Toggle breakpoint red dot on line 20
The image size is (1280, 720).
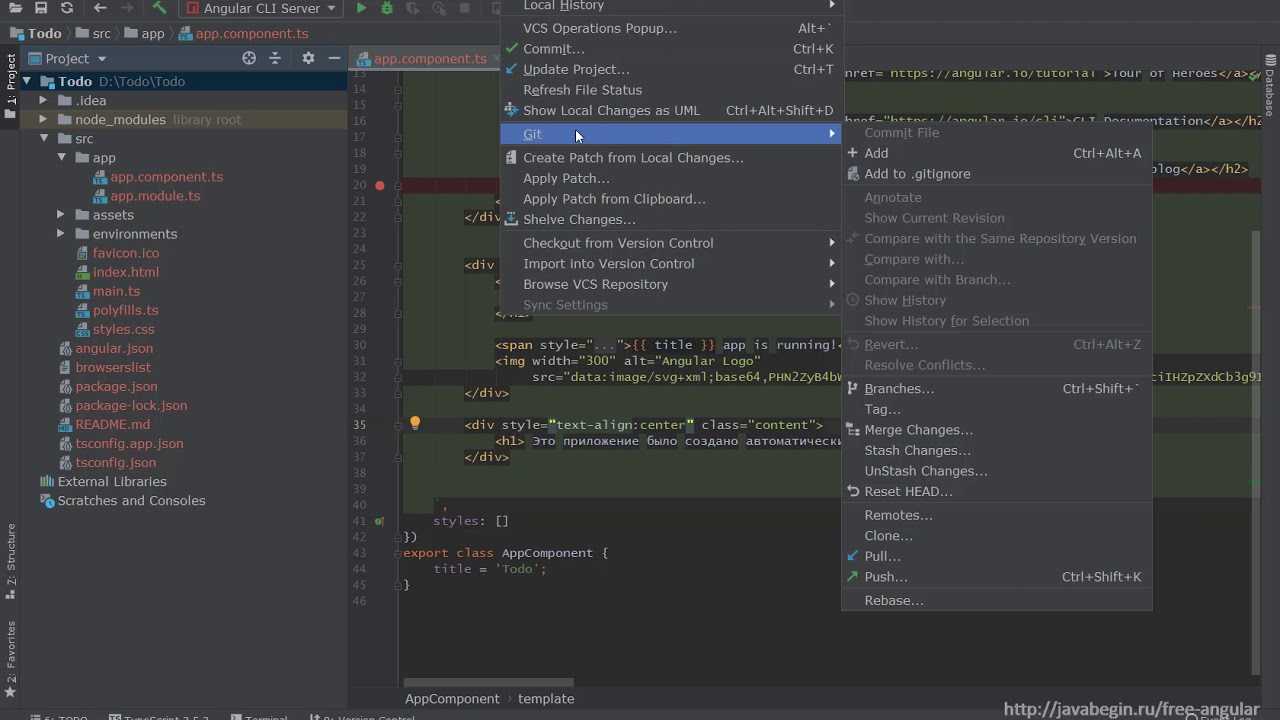[x=379, y=185]
